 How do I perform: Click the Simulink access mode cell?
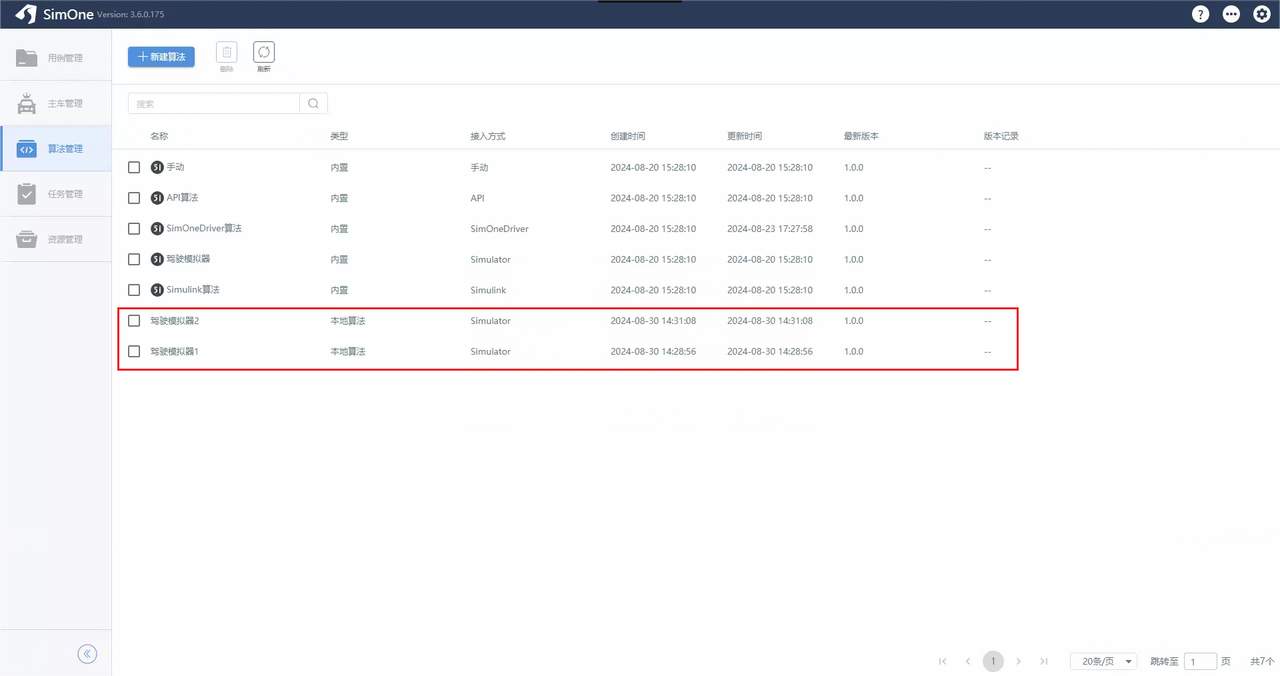tap(488, 290)
